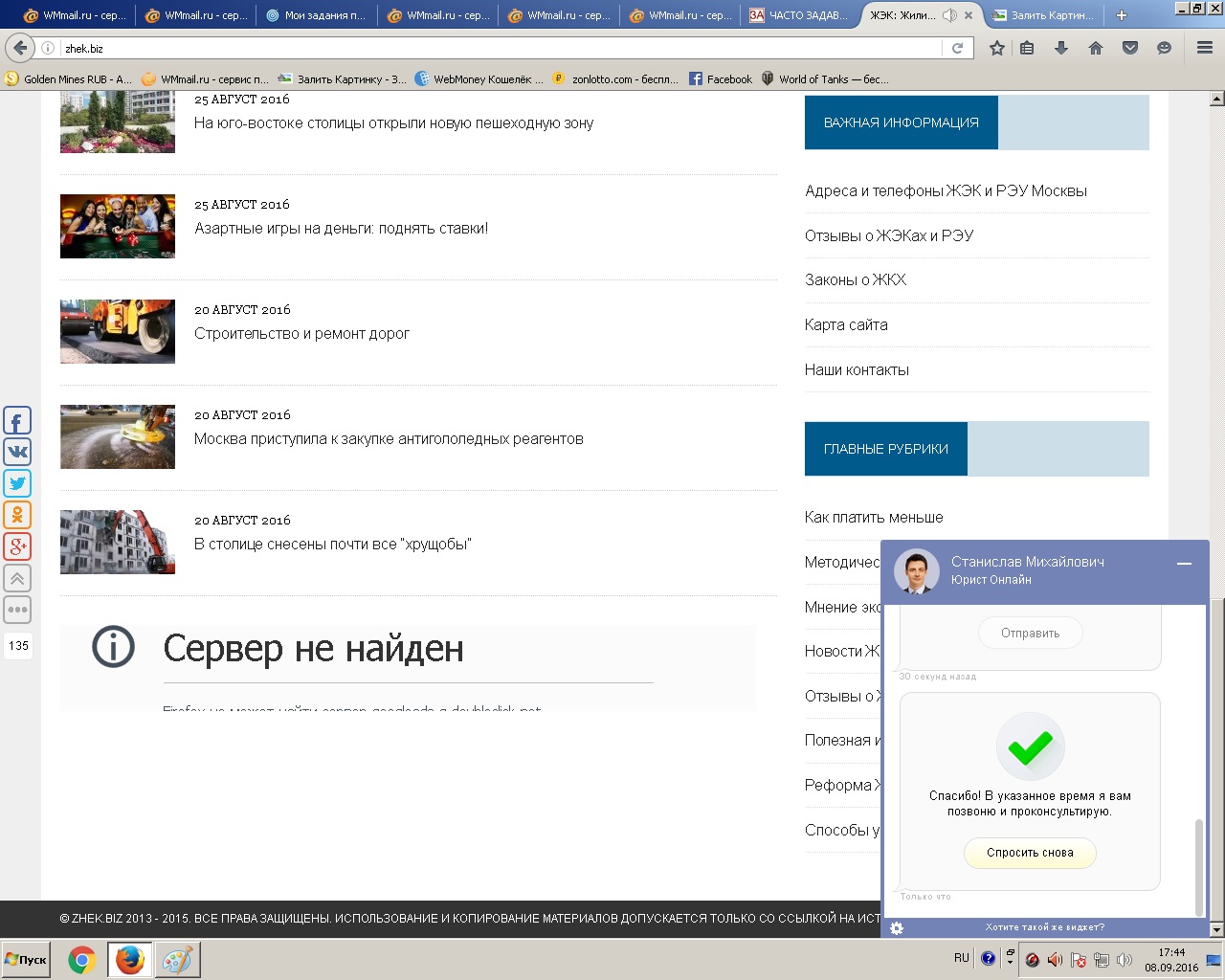Open the World of Tanks bookmark

[825, 79]
